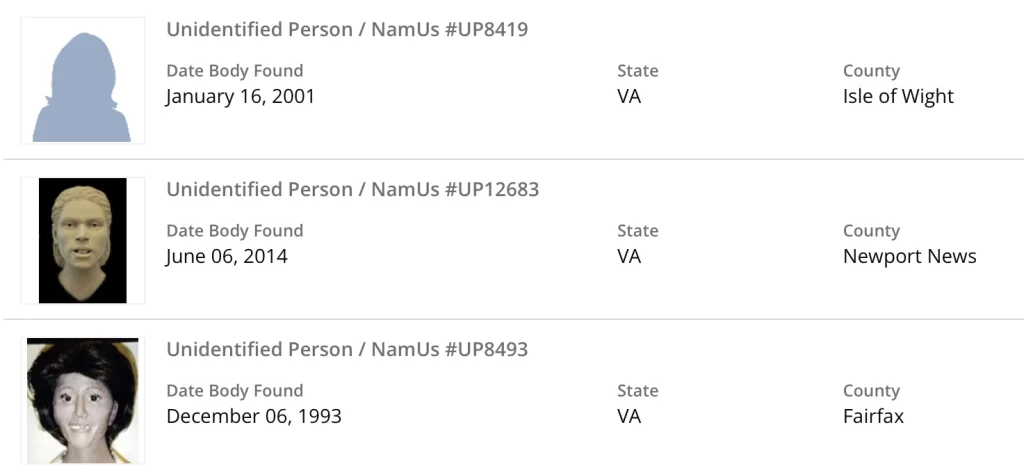Click the County label above Isle of Wight
Screen dimensions: 1024x473
coord(871,71)
